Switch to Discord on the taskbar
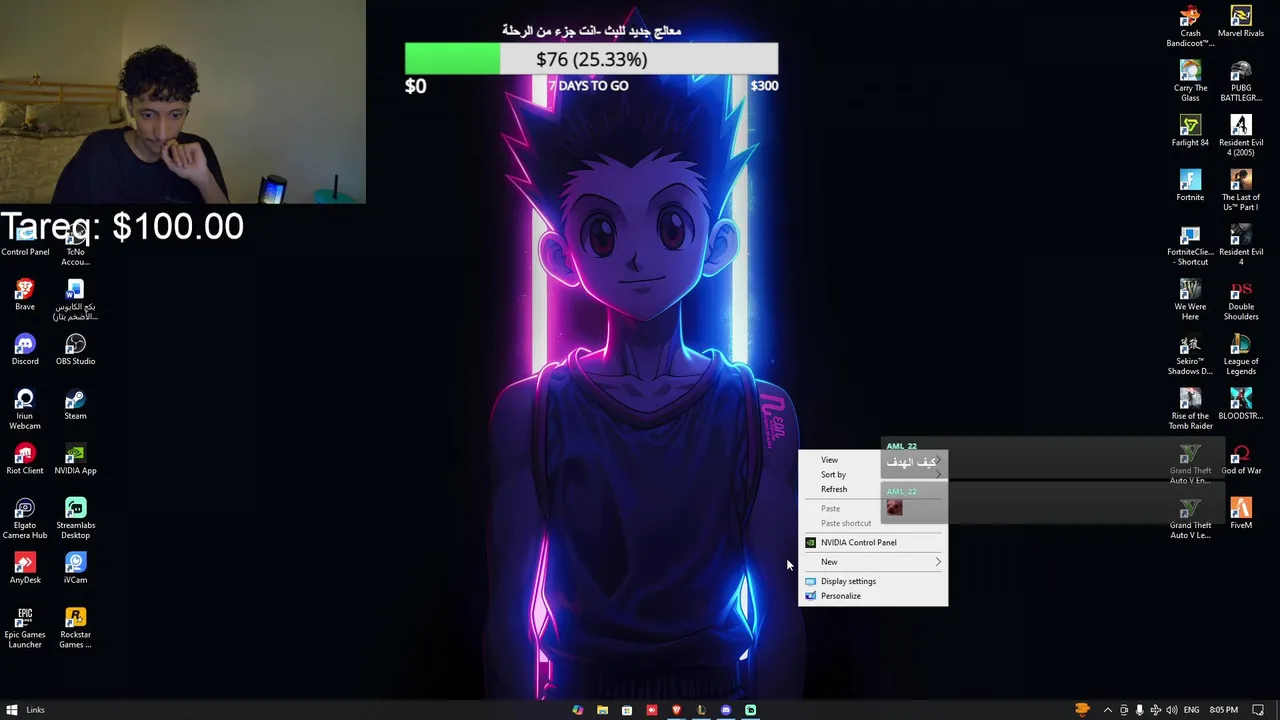 pos(726,710)
